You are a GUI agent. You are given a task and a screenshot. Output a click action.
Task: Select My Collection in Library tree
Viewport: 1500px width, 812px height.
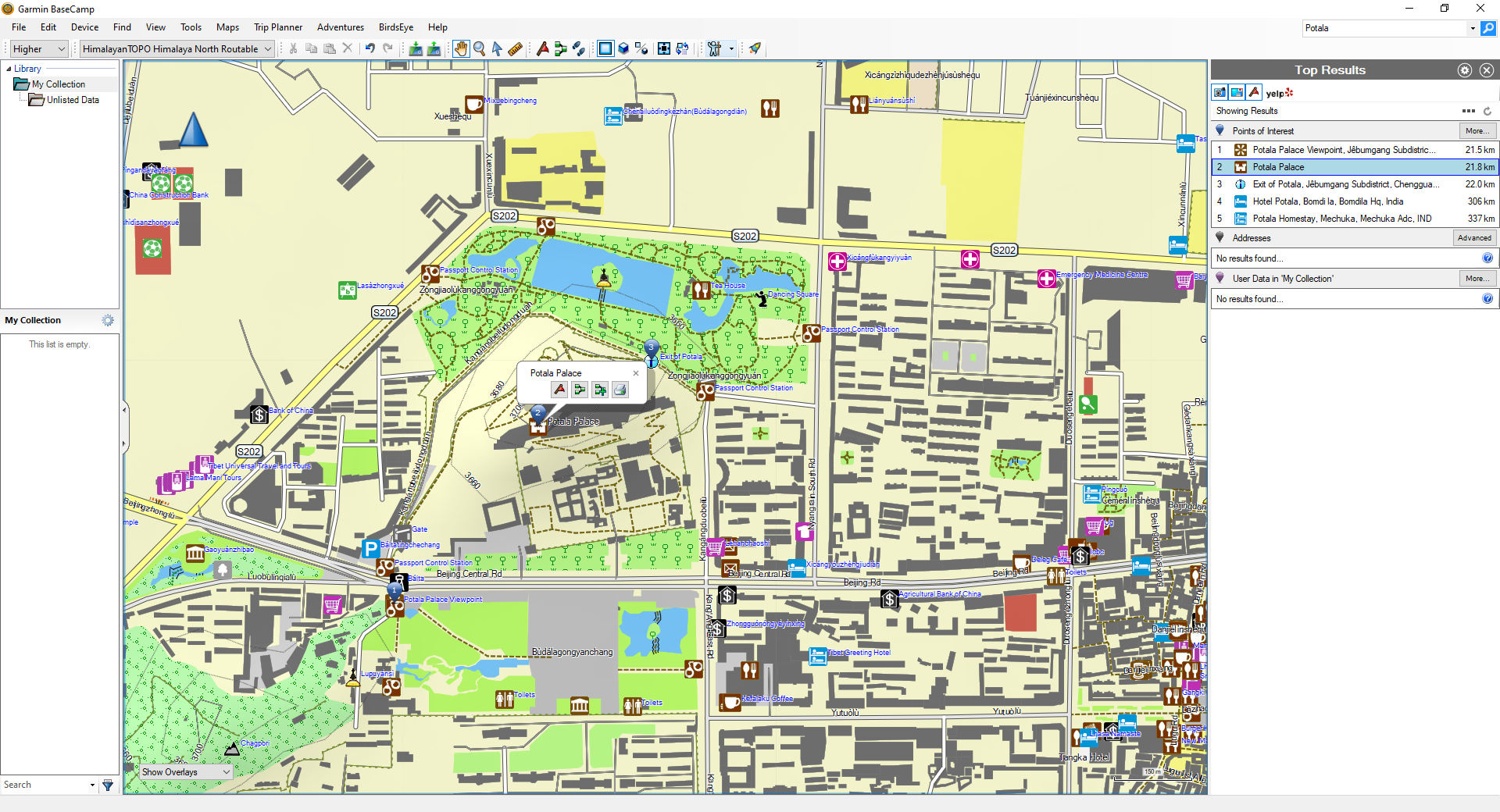click(59, 84)
